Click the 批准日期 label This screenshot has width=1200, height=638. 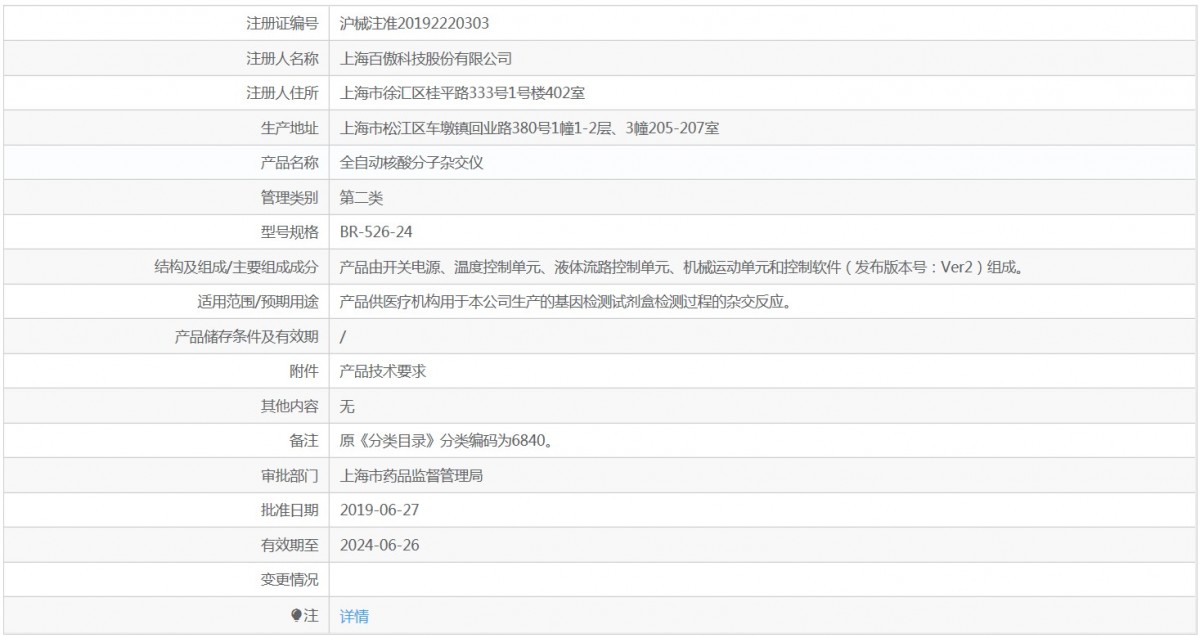289,511
